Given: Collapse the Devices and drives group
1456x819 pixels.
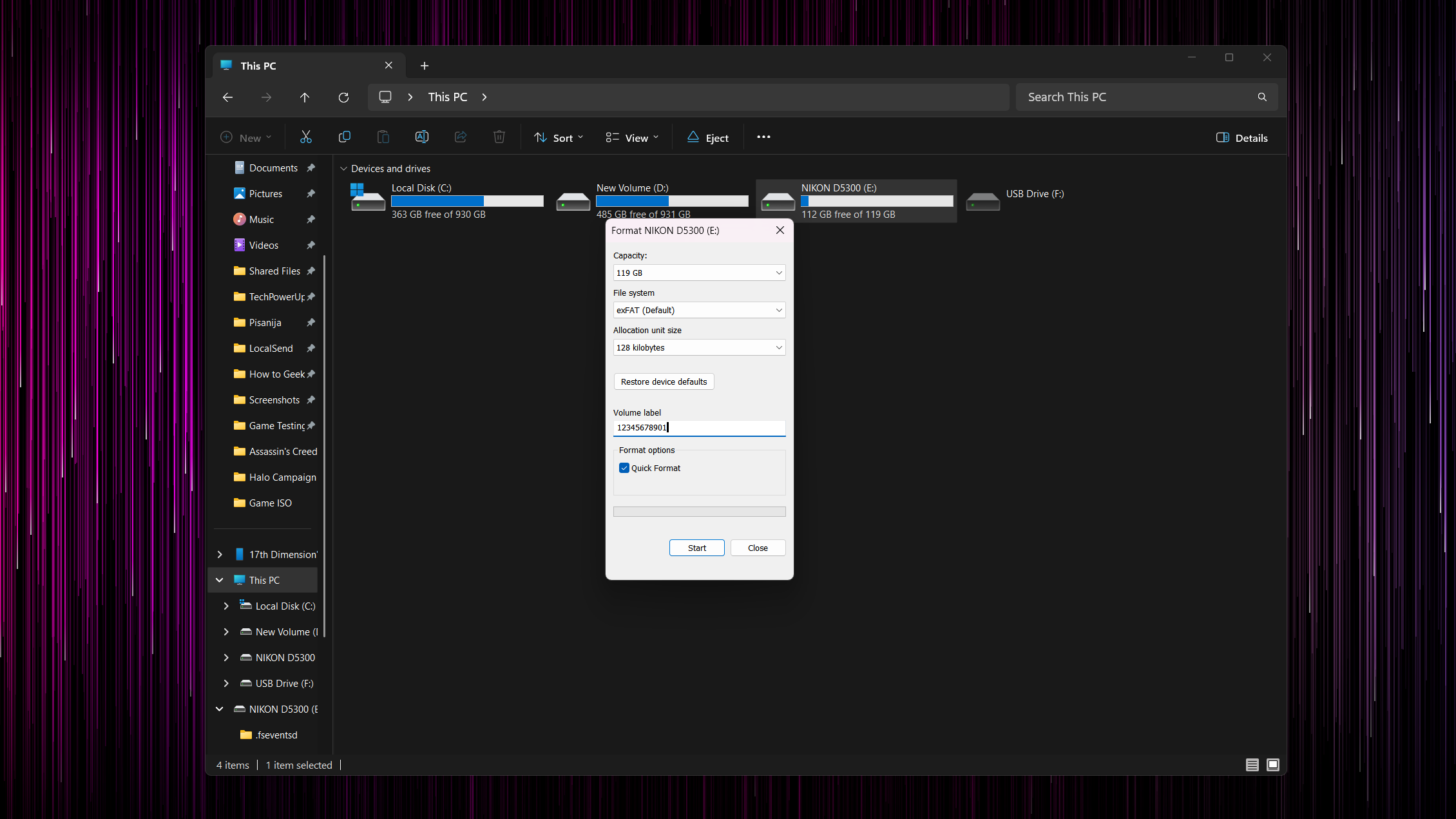Looking at the screenshot, I should point(343,169).
